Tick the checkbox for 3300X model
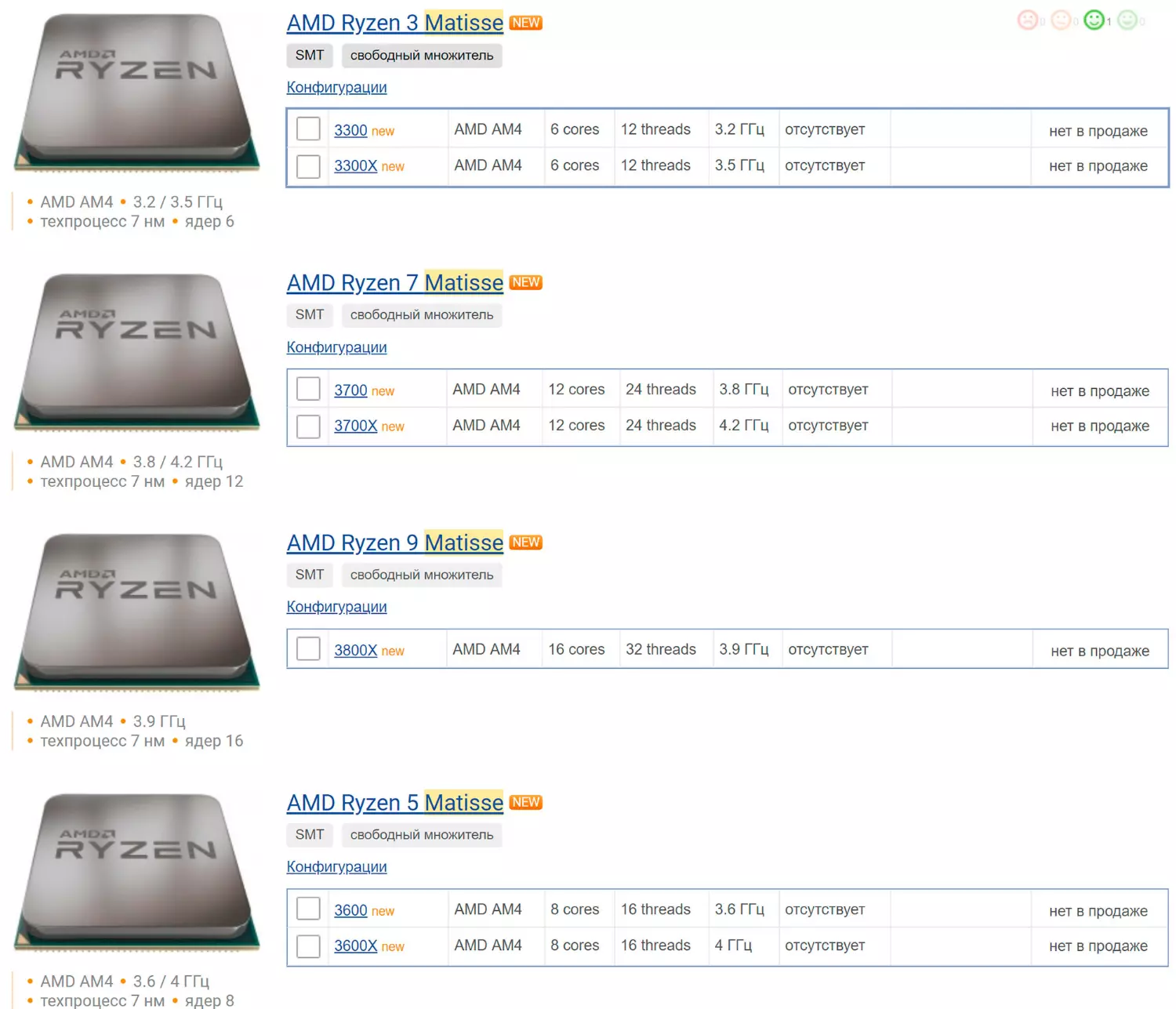Image resolution: width=1176 pixels, height=1009 pixels. click(x=308, y=166)
